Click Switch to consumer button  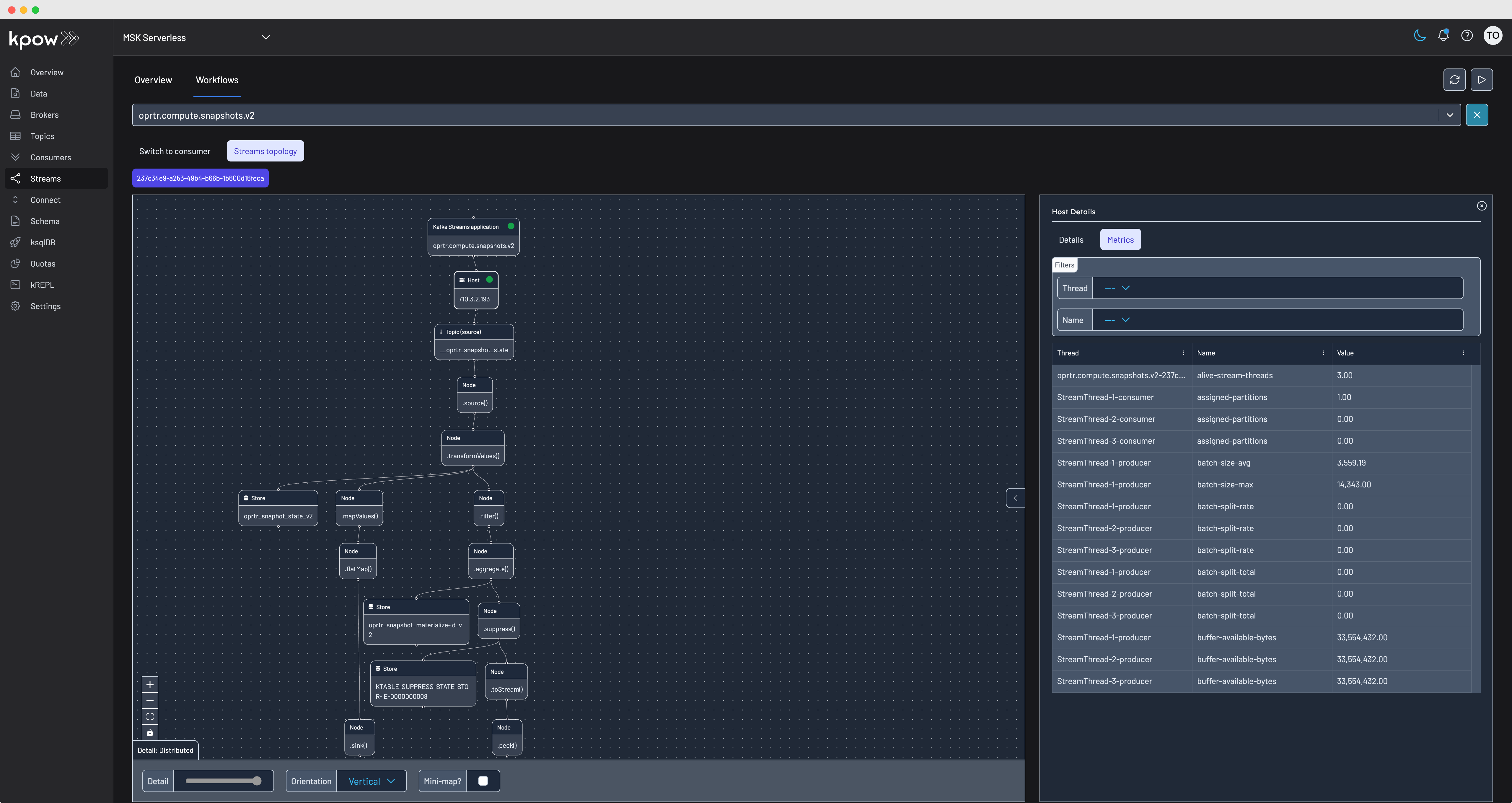pos(174,151)
